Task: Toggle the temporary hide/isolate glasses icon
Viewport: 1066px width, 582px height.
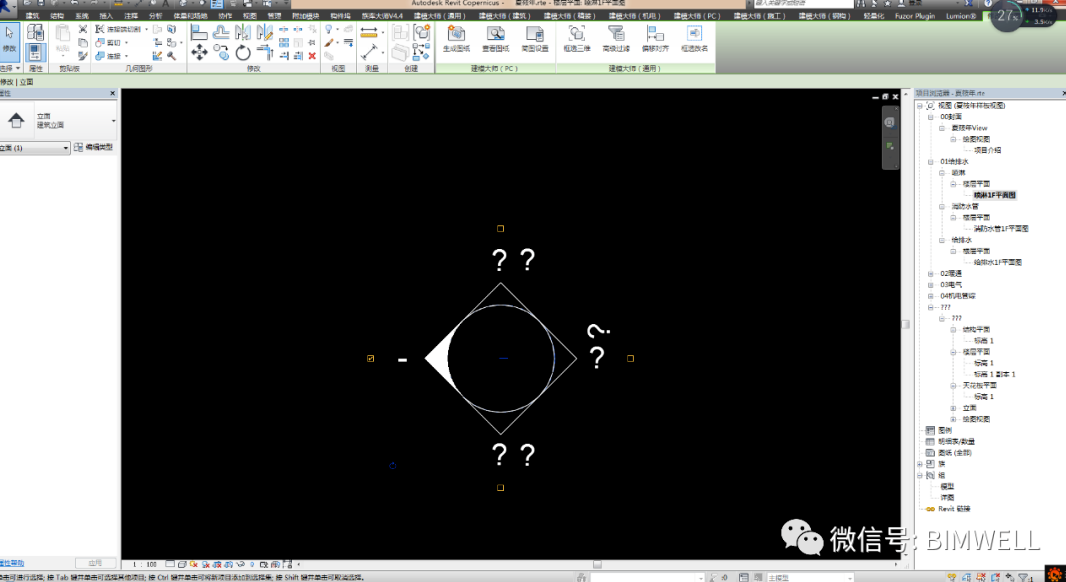Action: coord(240,565)
